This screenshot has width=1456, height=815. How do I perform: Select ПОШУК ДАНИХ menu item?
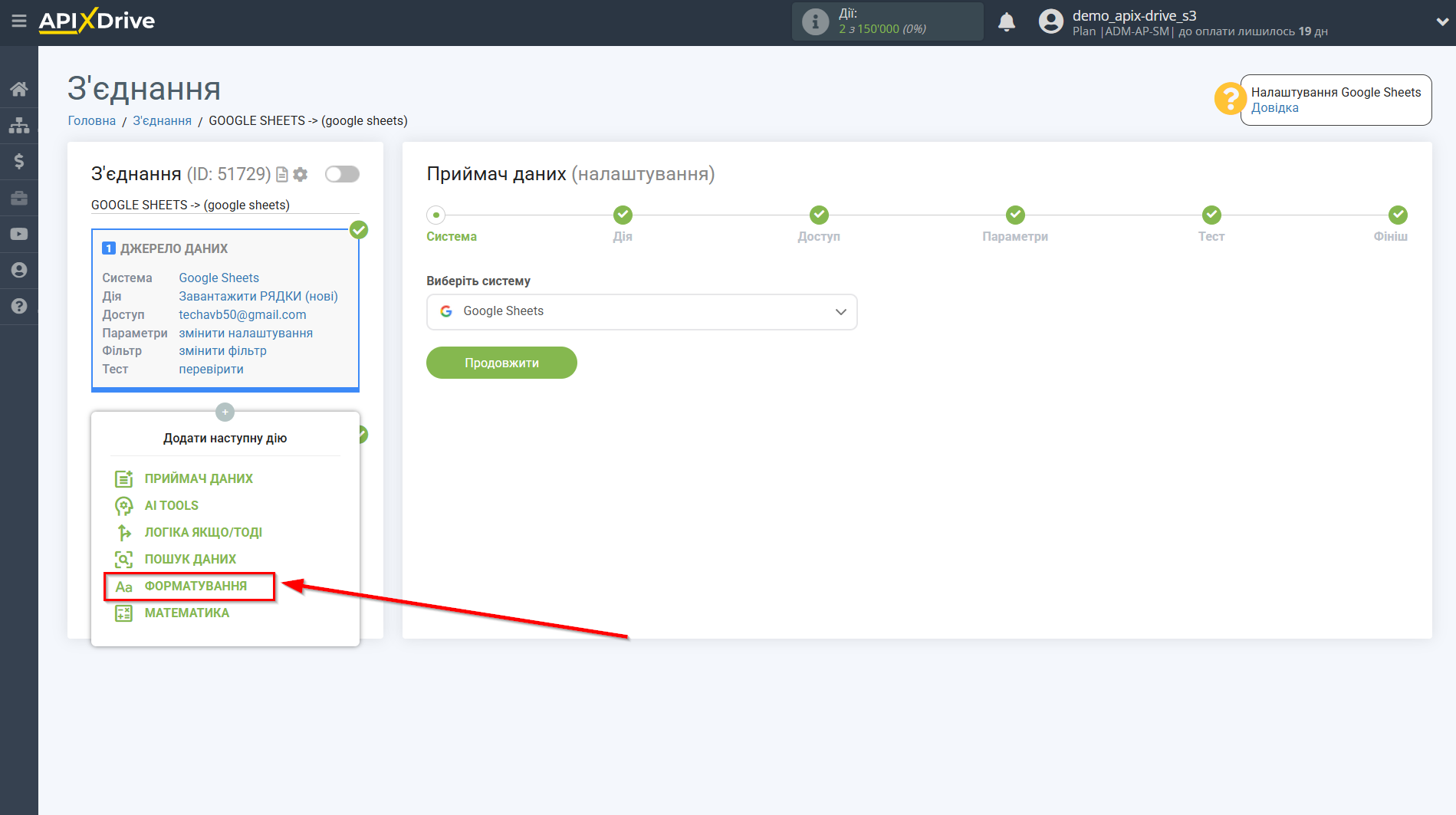coord(190,560)
